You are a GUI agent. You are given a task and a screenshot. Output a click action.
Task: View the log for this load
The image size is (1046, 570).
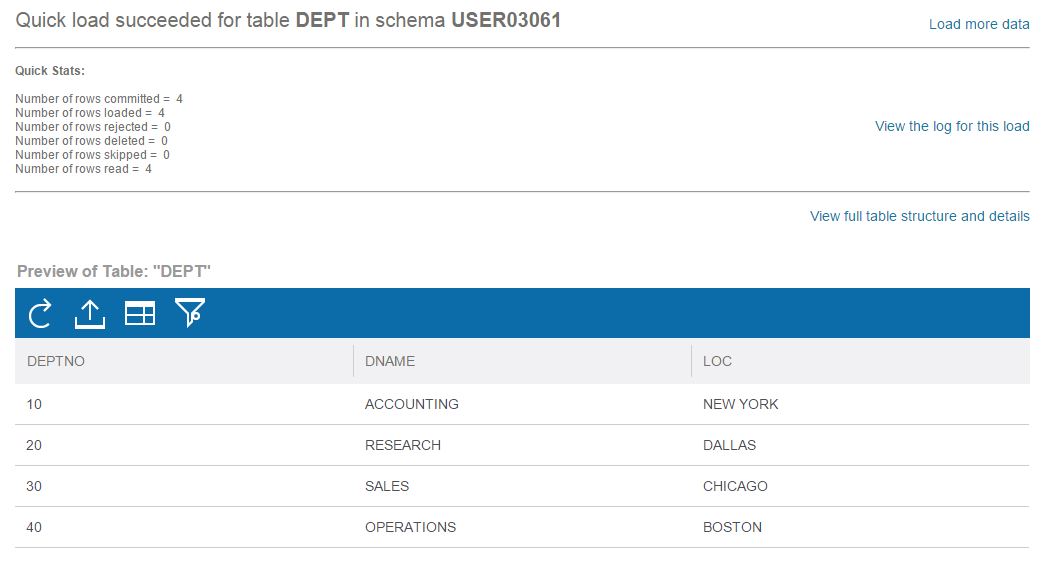coord(951,126)
